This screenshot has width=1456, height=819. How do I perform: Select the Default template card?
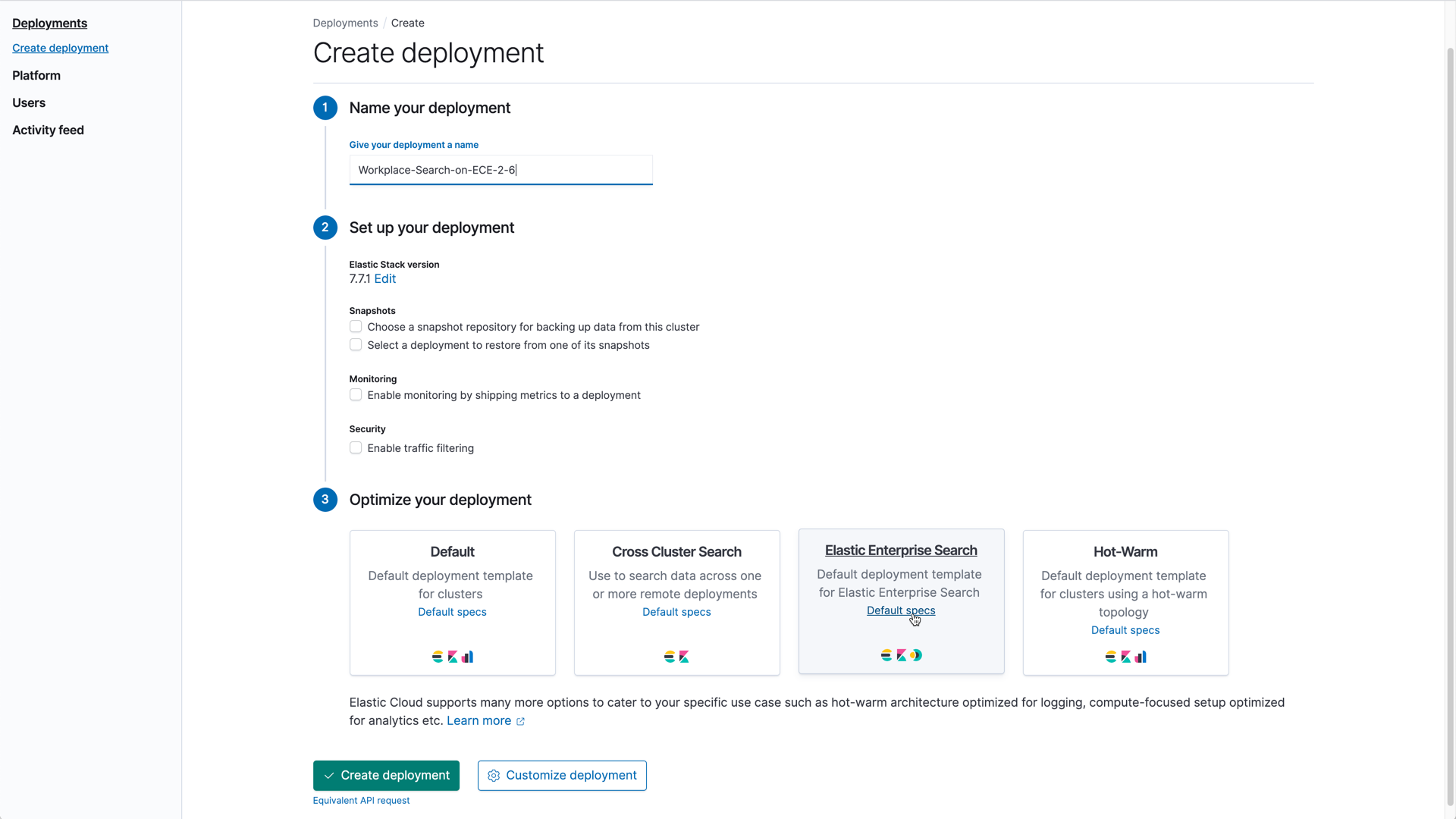click(452, 603)
